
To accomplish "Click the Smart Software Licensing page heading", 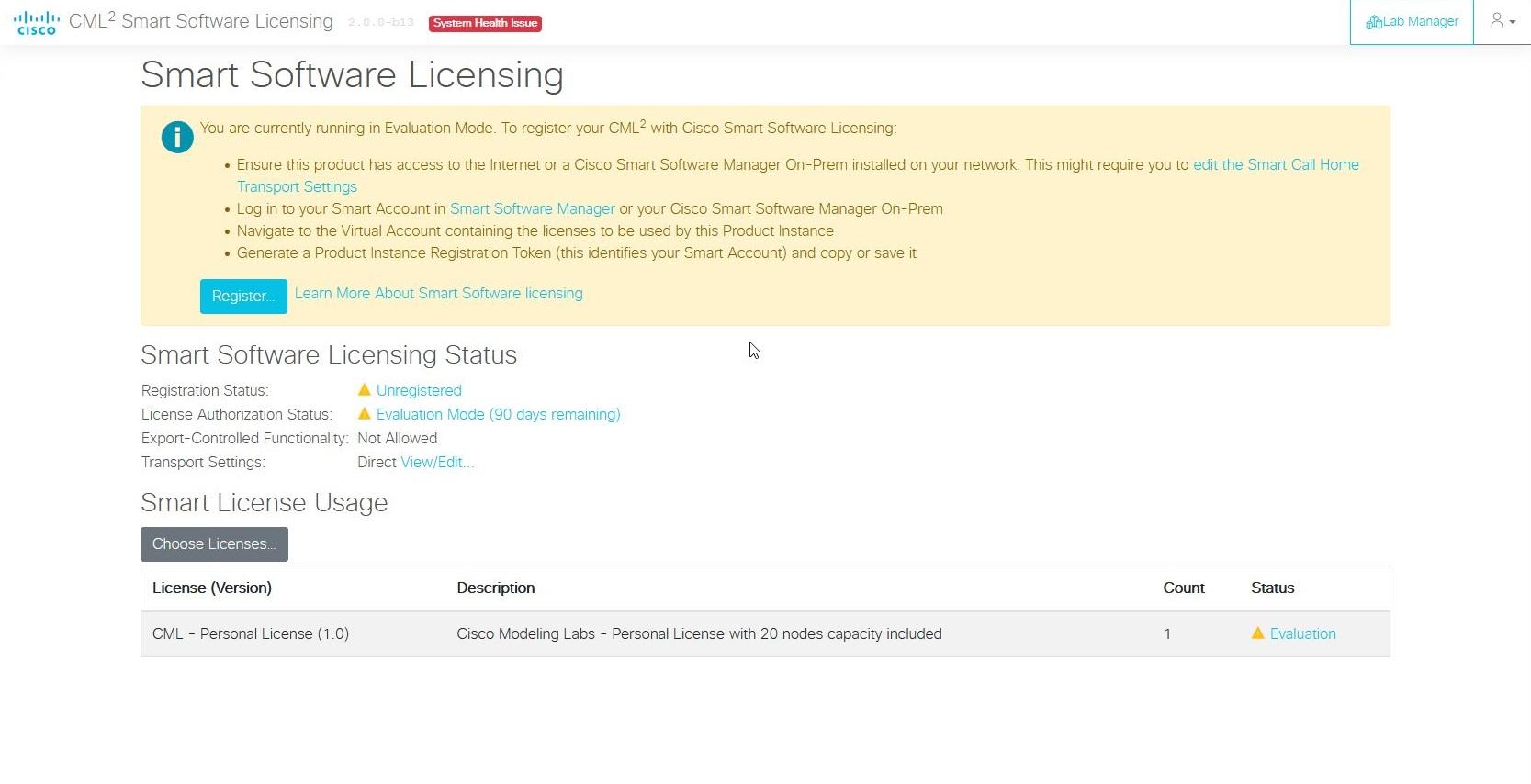I will (x=352, y=74).
